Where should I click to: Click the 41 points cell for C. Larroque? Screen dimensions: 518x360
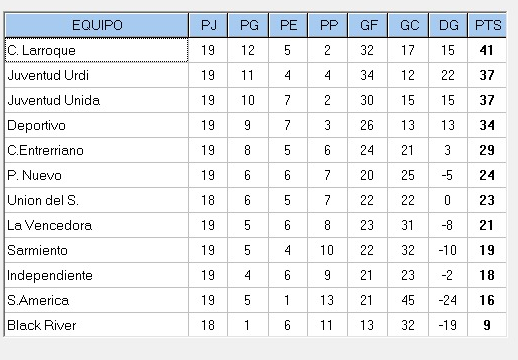487,50
